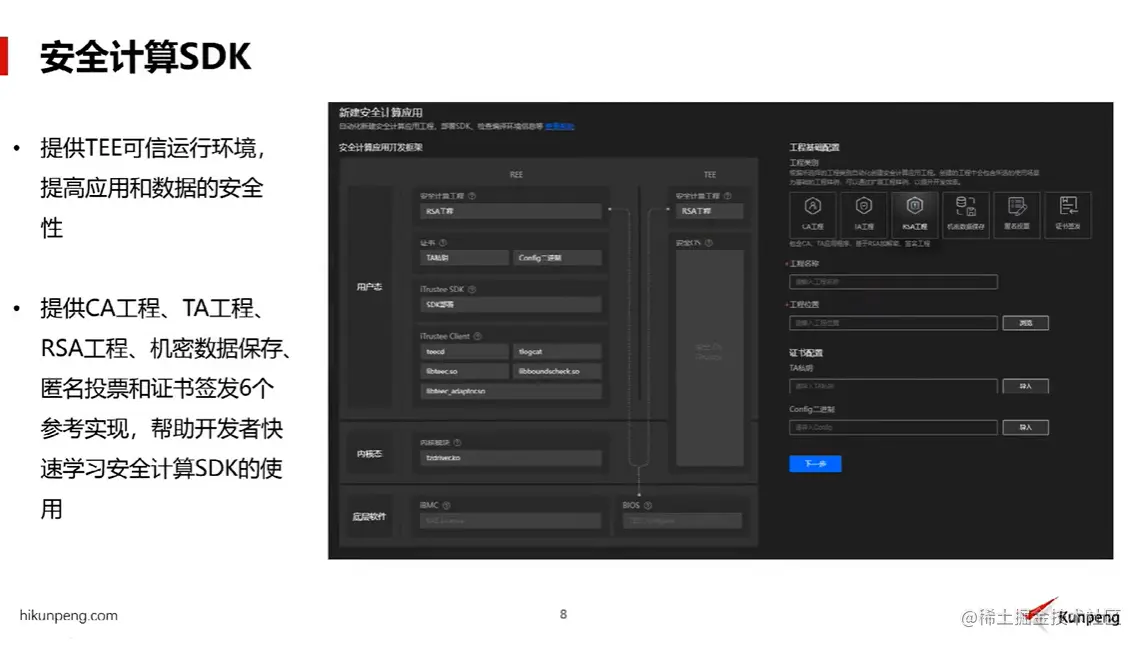The height and width of the screenshot is (647, 1141).
Task: Open help icon beside 证书 label
Action: [442, 242]
